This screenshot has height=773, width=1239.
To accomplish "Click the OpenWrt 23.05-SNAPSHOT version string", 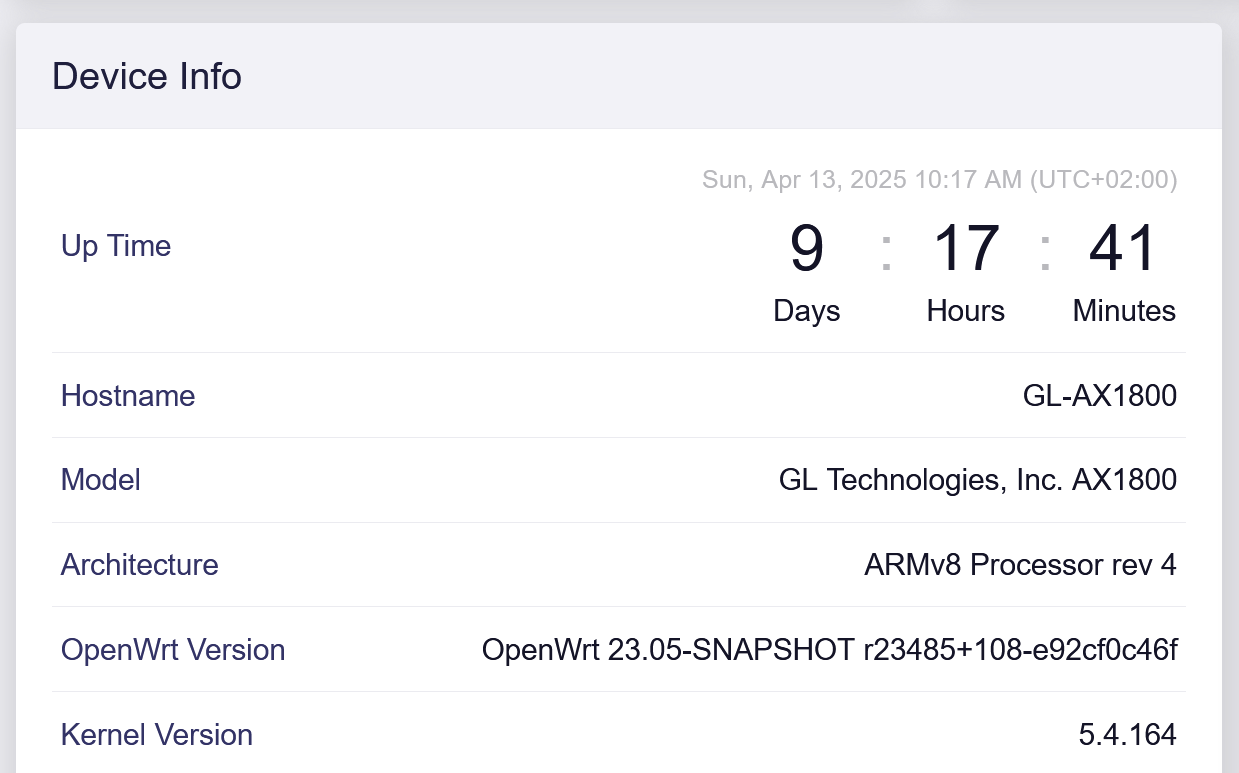I will coord(829,650).
